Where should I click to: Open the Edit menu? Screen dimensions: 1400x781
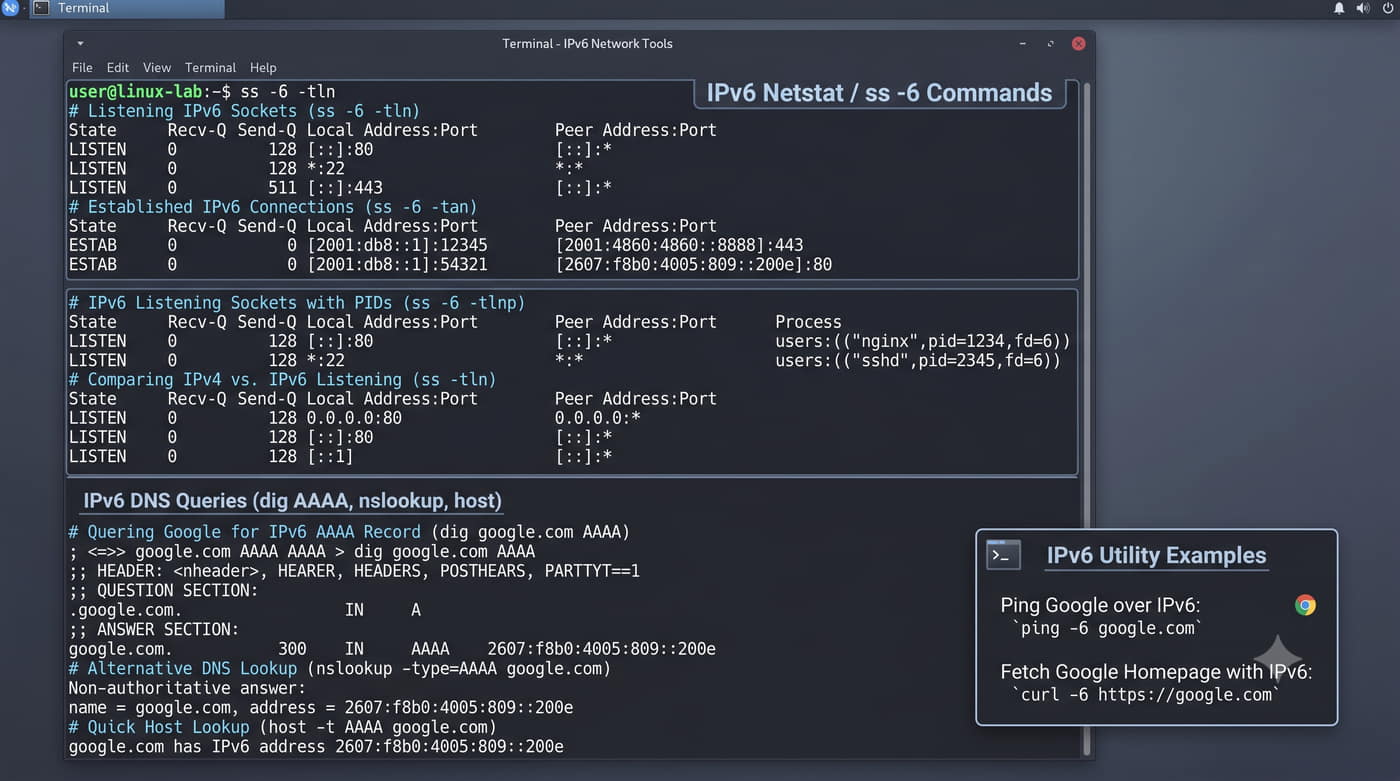point(118,68)
